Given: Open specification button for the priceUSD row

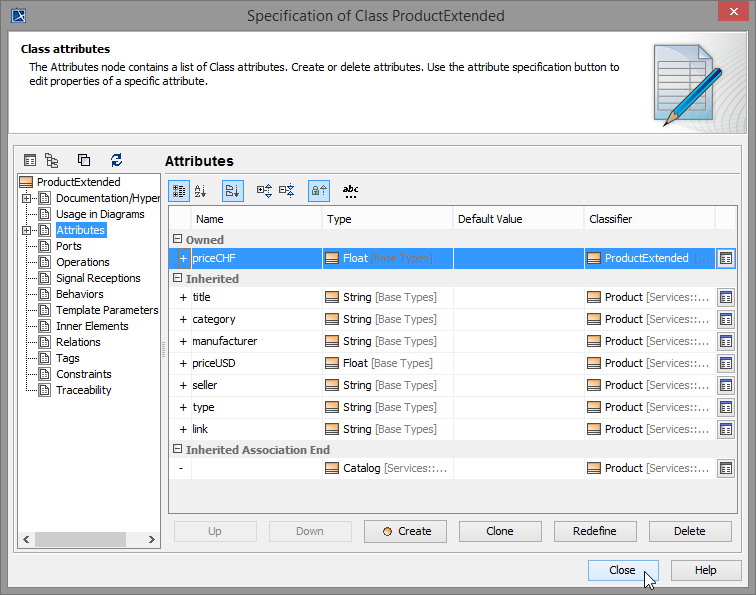Looking at the screenshot, I should tap(726, 364).
